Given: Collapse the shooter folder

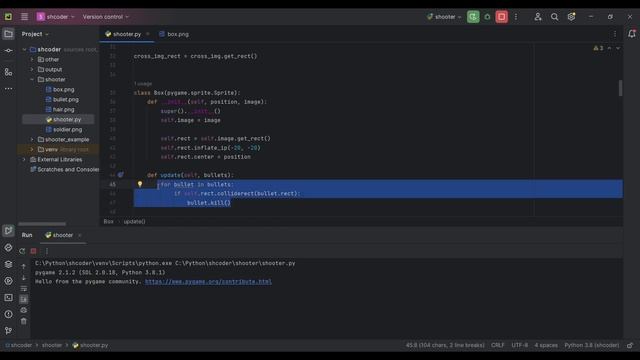Looking at the screenshot, I should pyautogui.click(x=32, y=80).
